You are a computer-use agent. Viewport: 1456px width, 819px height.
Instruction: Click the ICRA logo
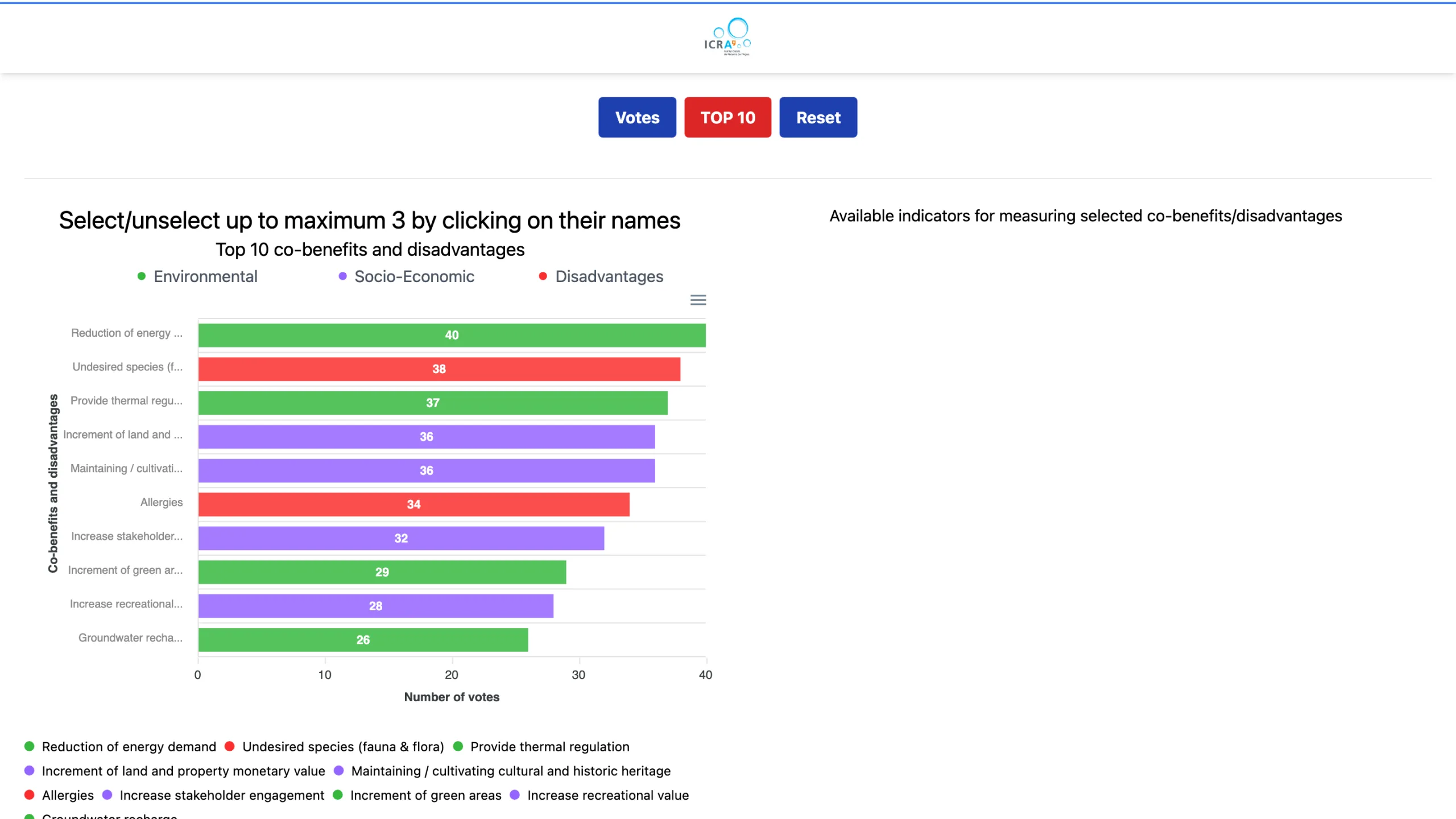tap(727, 37)
